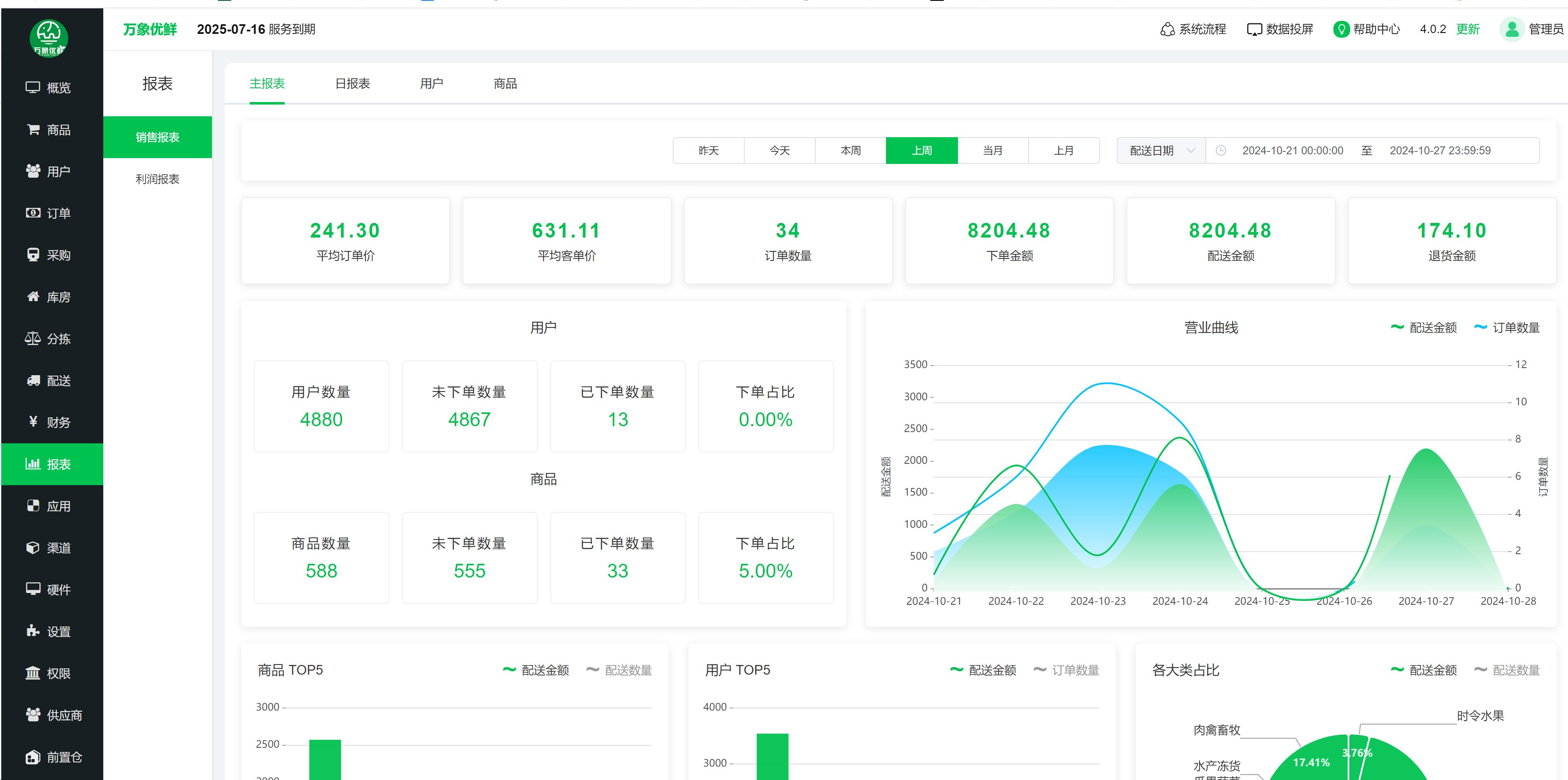Click the 2025-07-16 服务到期 notice
Image resolution: width=1568 pixels, height=780 pixels.
click(255, 29)
